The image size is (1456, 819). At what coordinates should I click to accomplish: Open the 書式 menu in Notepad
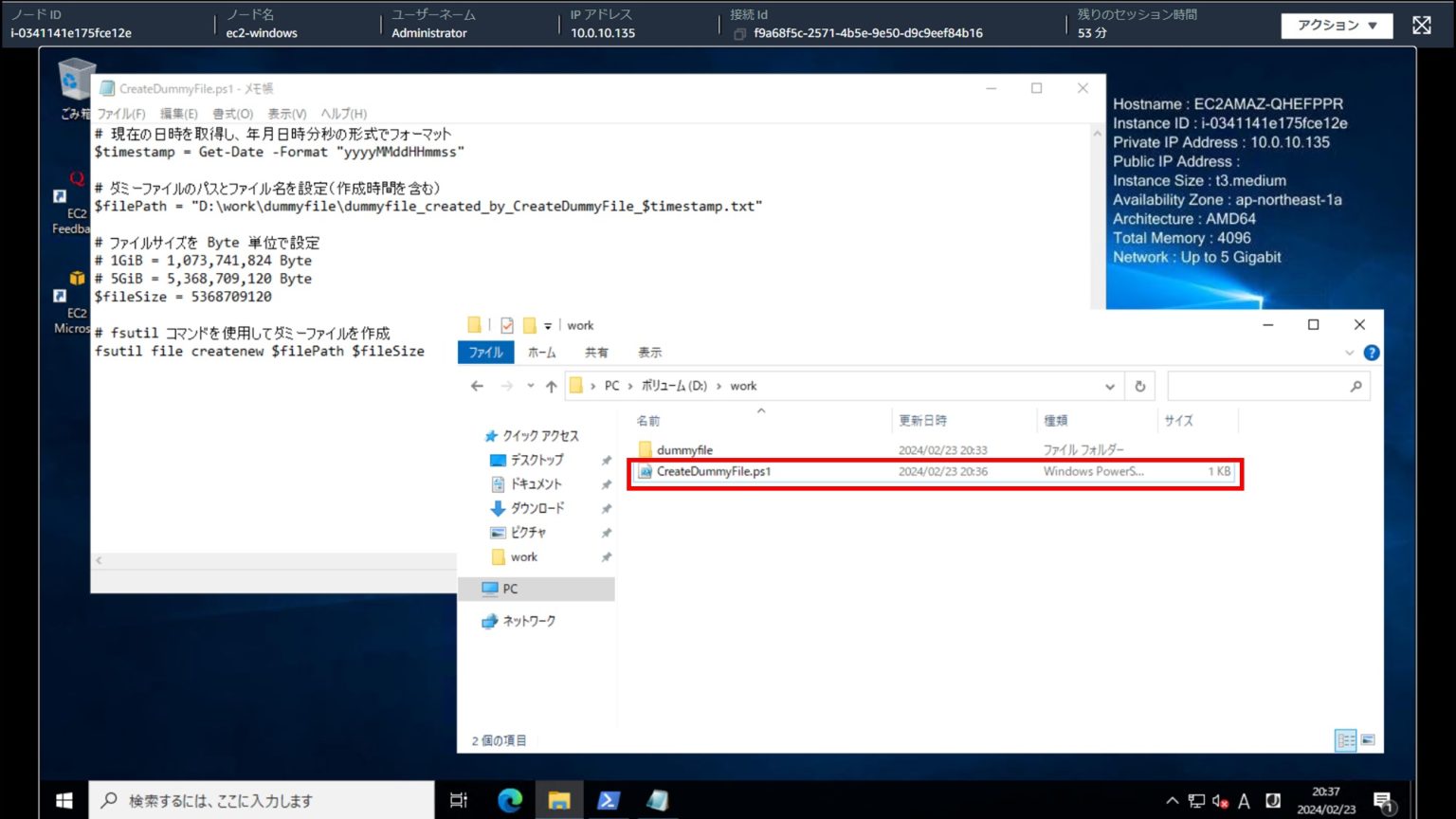coord(234,113)
